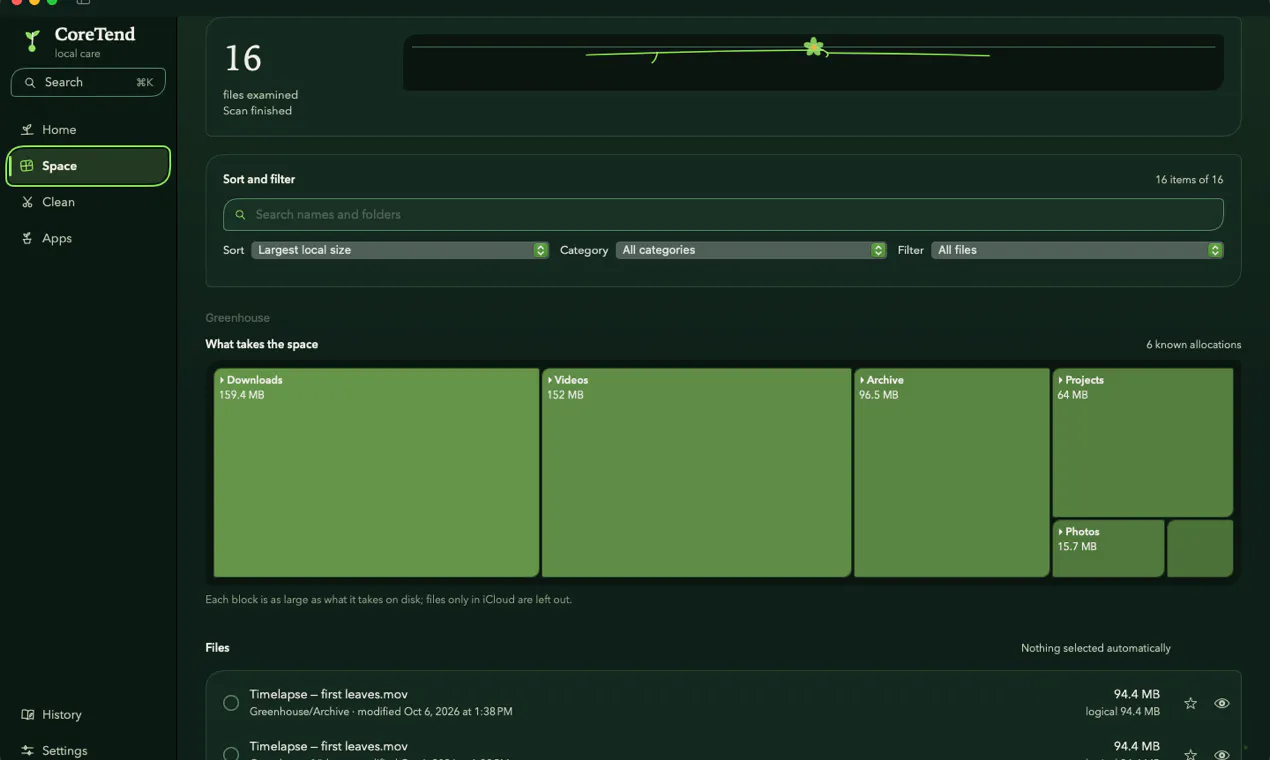This screenshot has width=1270, height=760.
Task: Open the Filter dropdown, All files
Action: (x=1078, y=250)
